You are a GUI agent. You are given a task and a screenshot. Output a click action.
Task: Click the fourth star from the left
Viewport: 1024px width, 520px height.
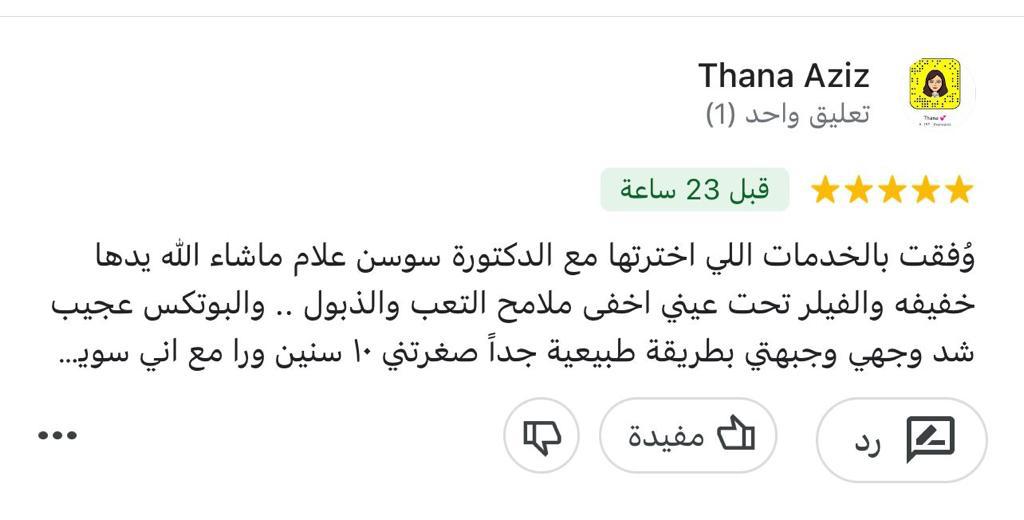pos(926,190)
